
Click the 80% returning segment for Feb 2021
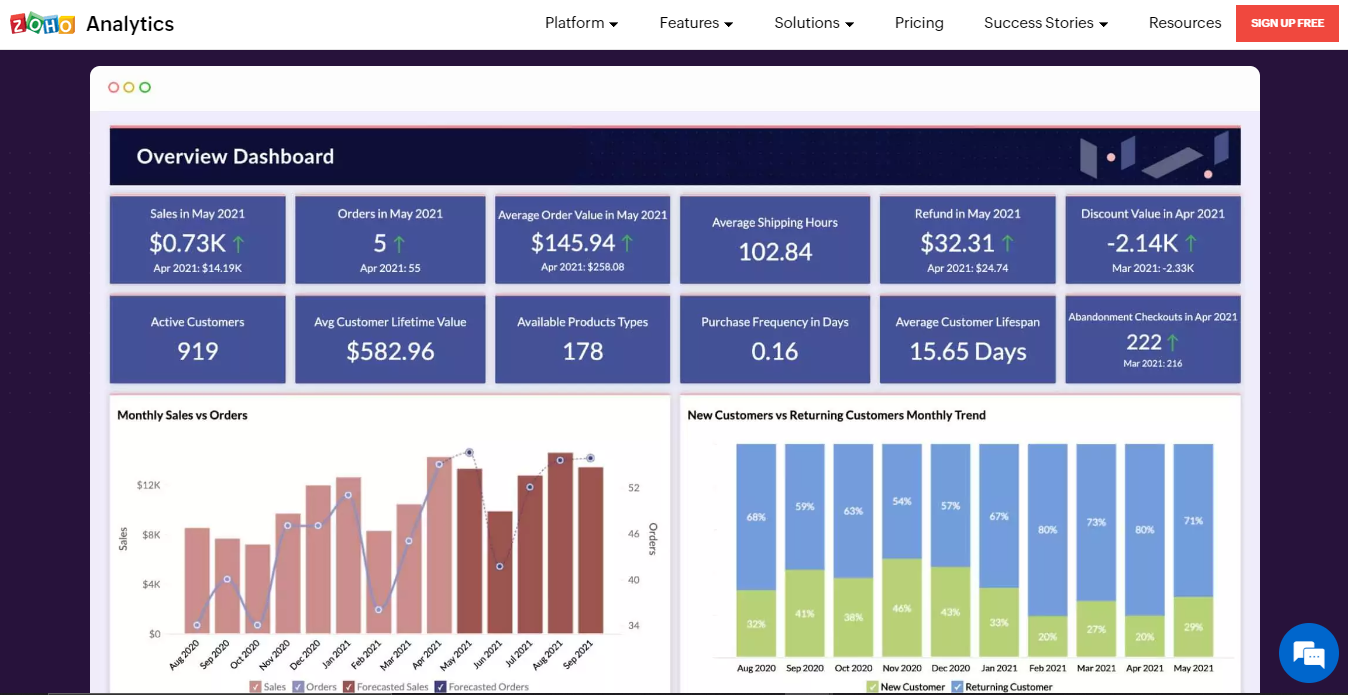(x=1047, y=529)
